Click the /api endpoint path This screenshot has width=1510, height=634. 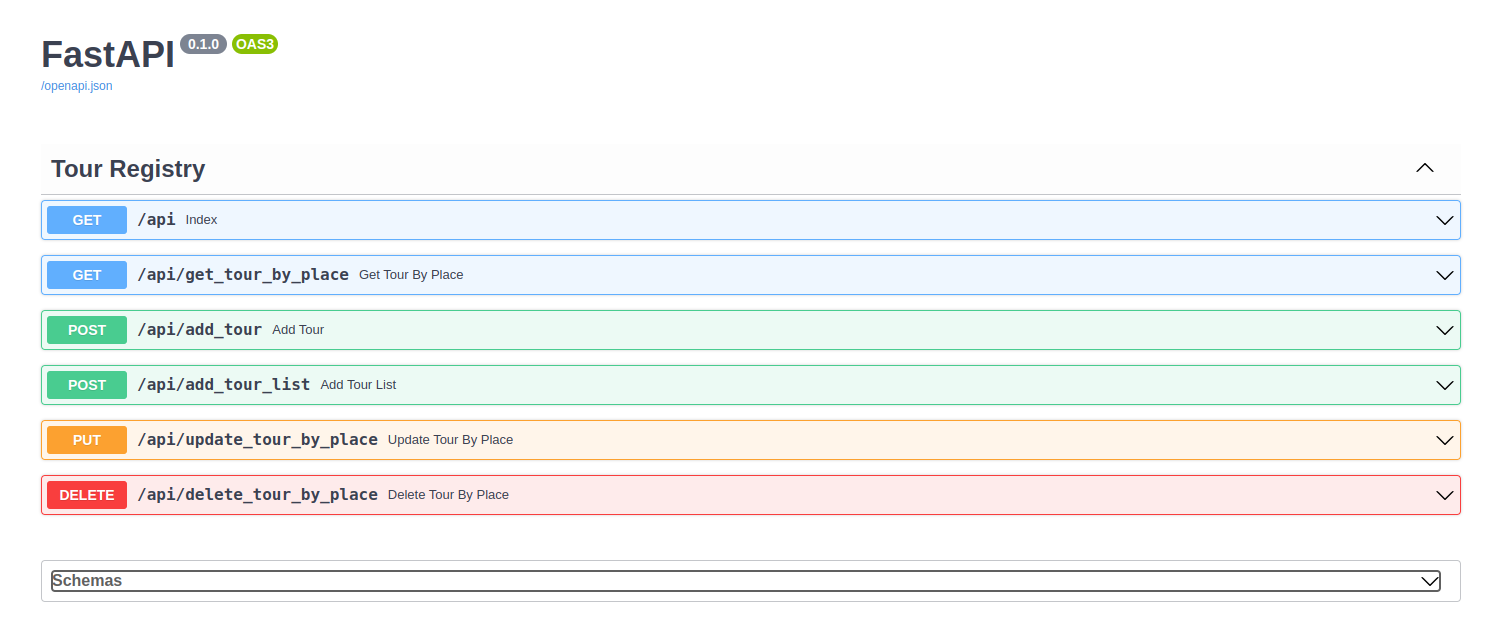[156, 220]
